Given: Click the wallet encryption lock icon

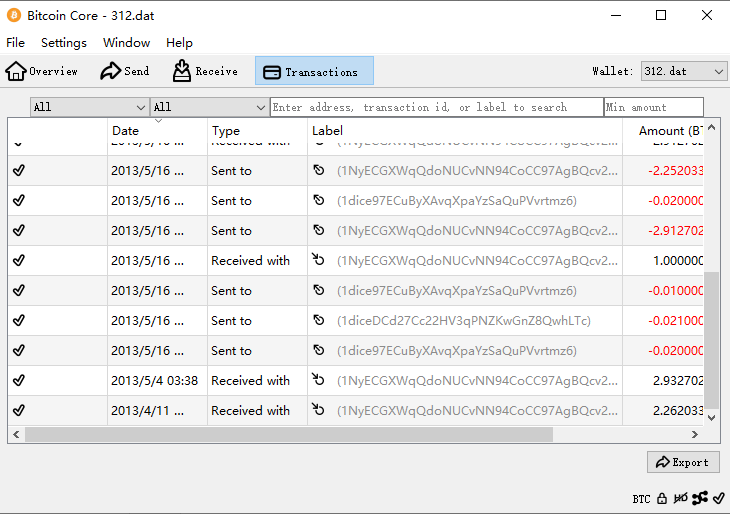Looking at the screenshot, I should point(662,498).
